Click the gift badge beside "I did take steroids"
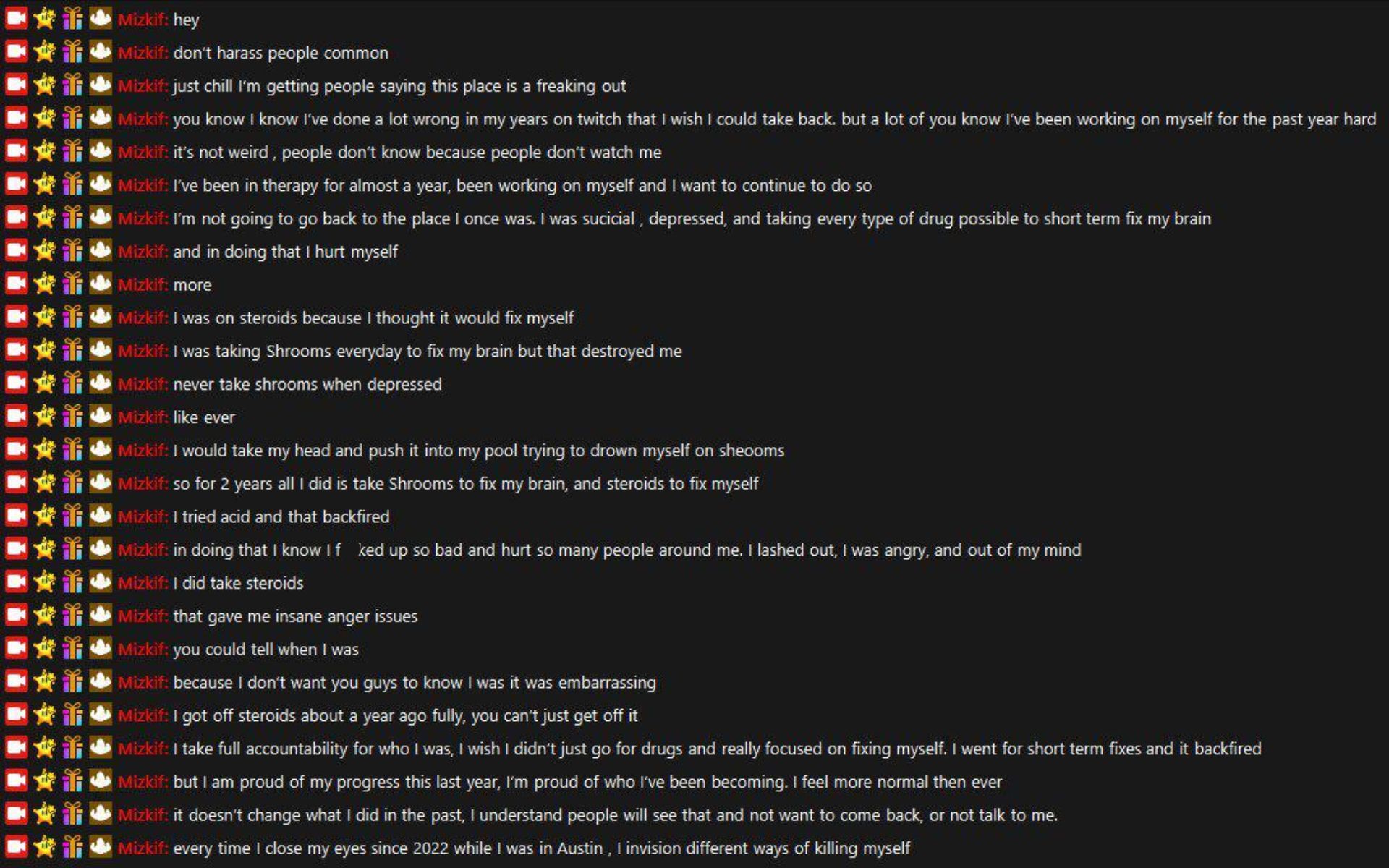This screenshot has width=1389, height=868. (x=72, y=583)
